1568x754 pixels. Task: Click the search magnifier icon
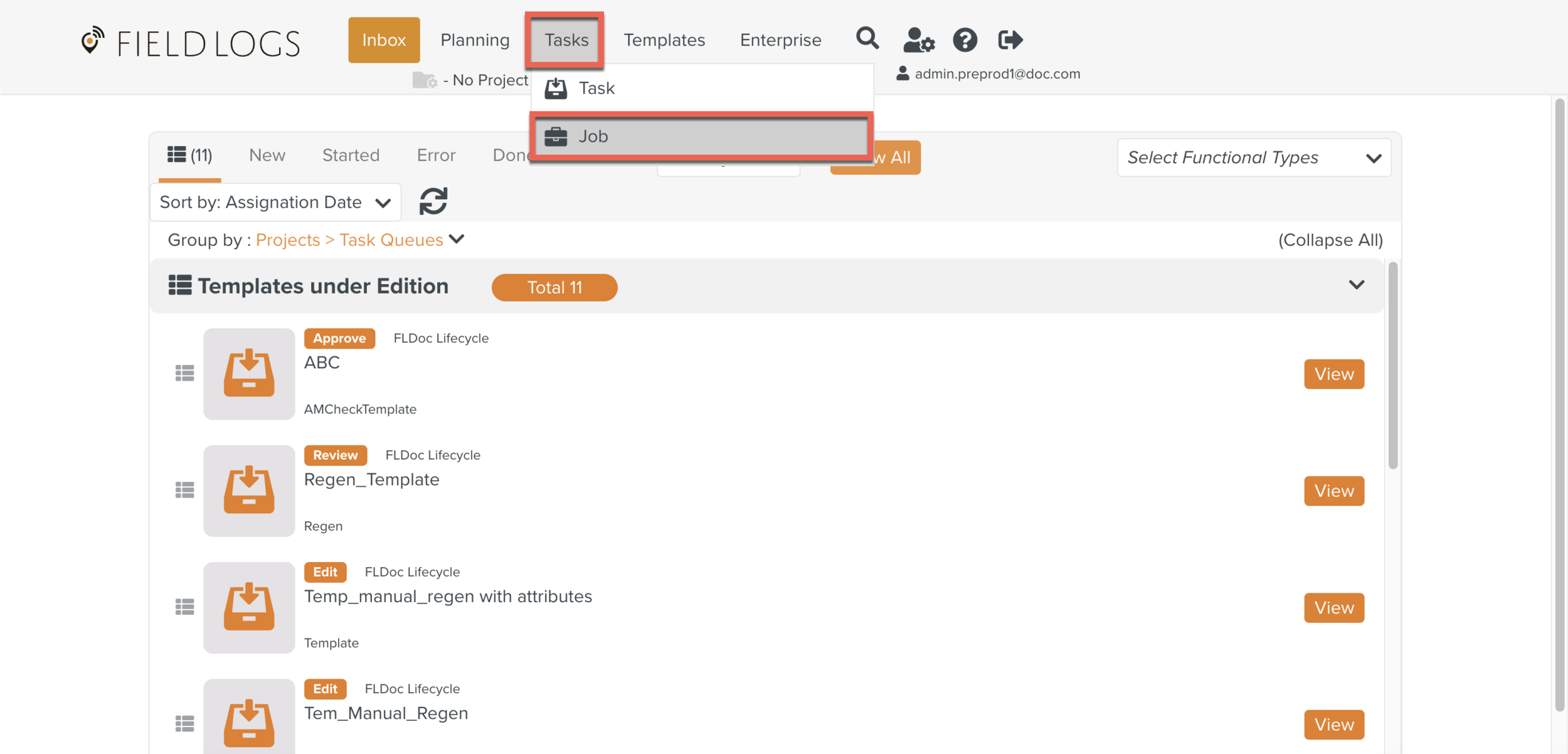[867, 39]
